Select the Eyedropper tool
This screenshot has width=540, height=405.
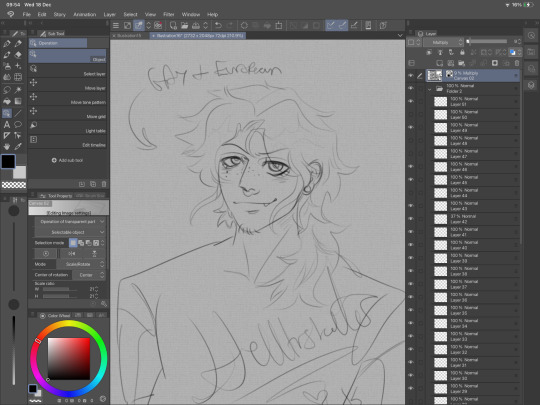[18, 146]
